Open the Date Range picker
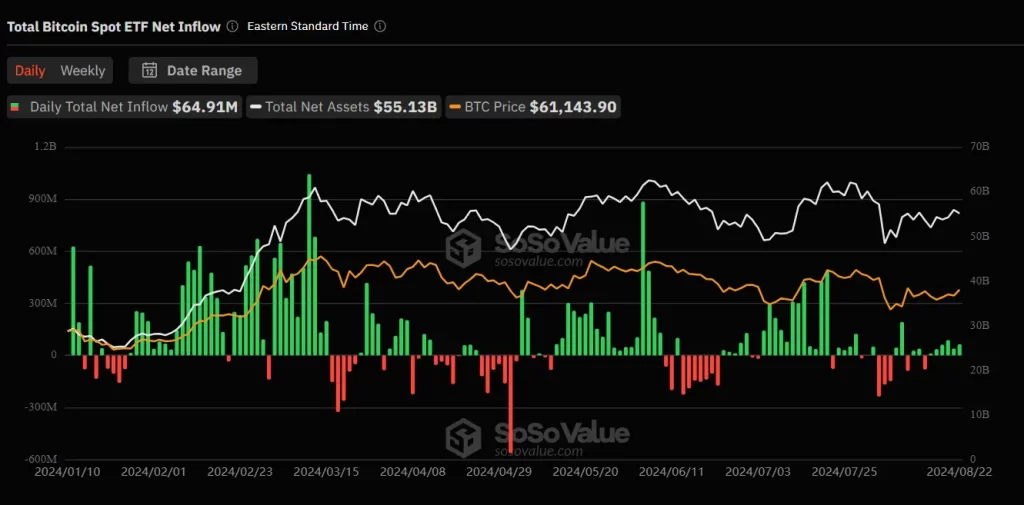Viewport: 1024px width, 505px height. tap(192, 70)
